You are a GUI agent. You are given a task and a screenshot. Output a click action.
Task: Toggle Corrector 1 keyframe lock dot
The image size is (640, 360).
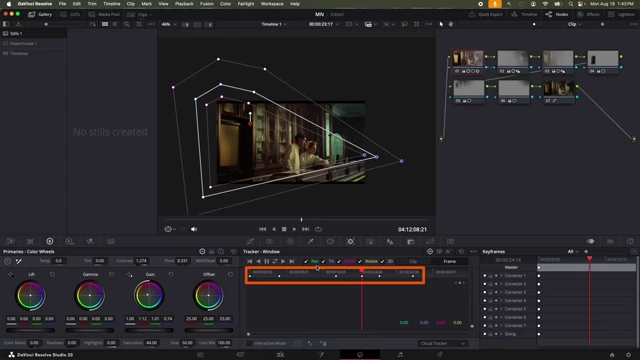pos(485,276)
